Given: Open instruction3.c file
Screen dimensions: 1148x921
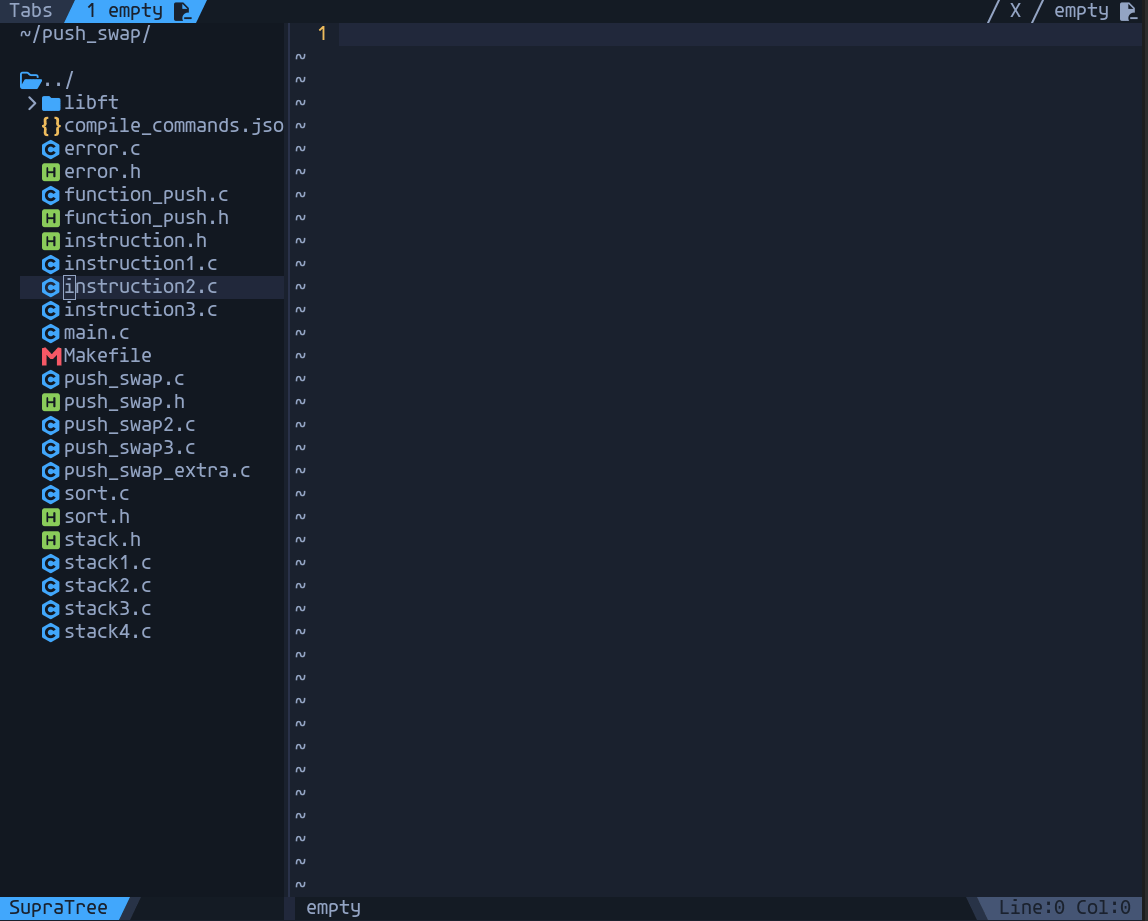Looking at the screenshot, I should pos(141,310).
